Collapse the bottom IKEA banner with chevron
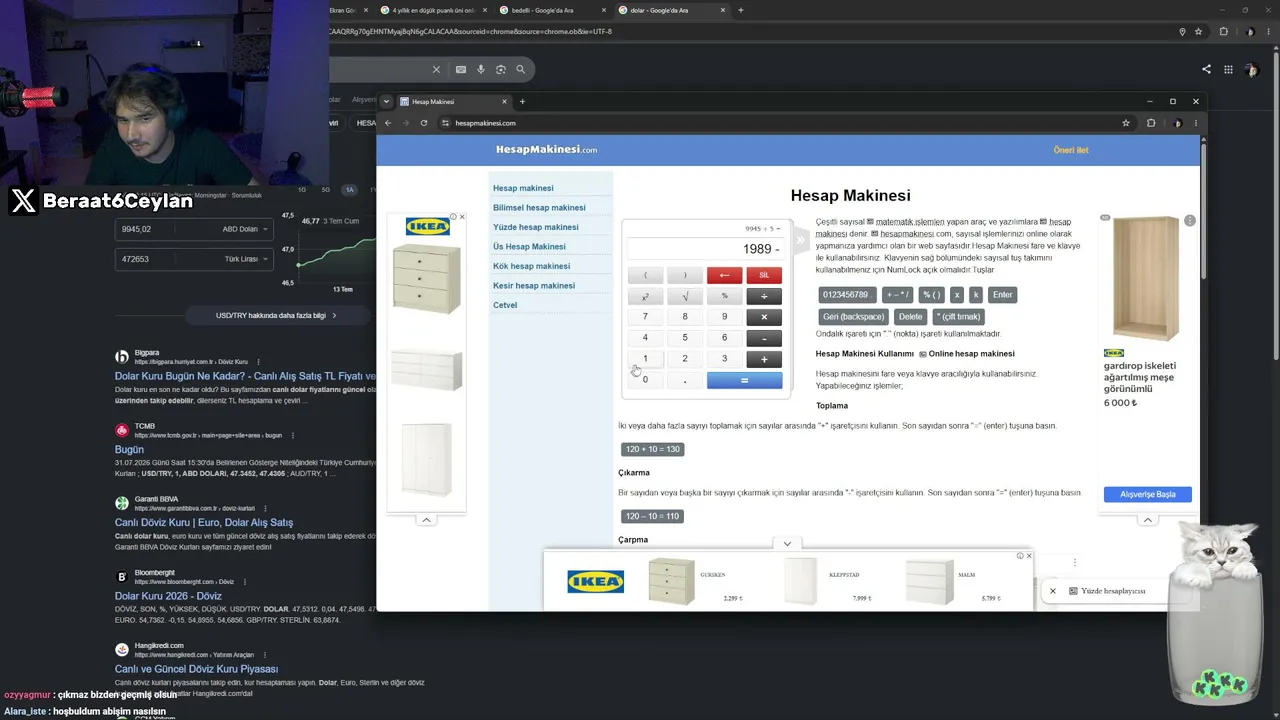 [x=787, y=543]
